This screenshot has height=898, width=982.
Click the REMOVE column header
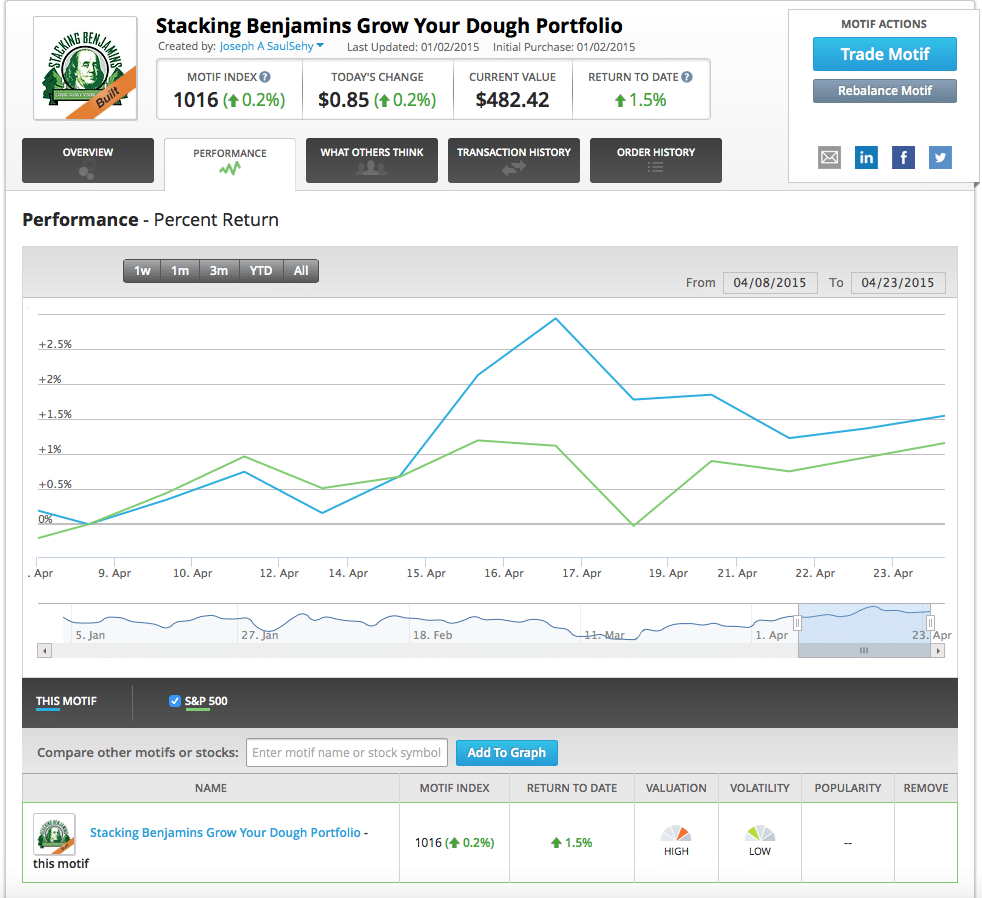[x=926, y=788]
